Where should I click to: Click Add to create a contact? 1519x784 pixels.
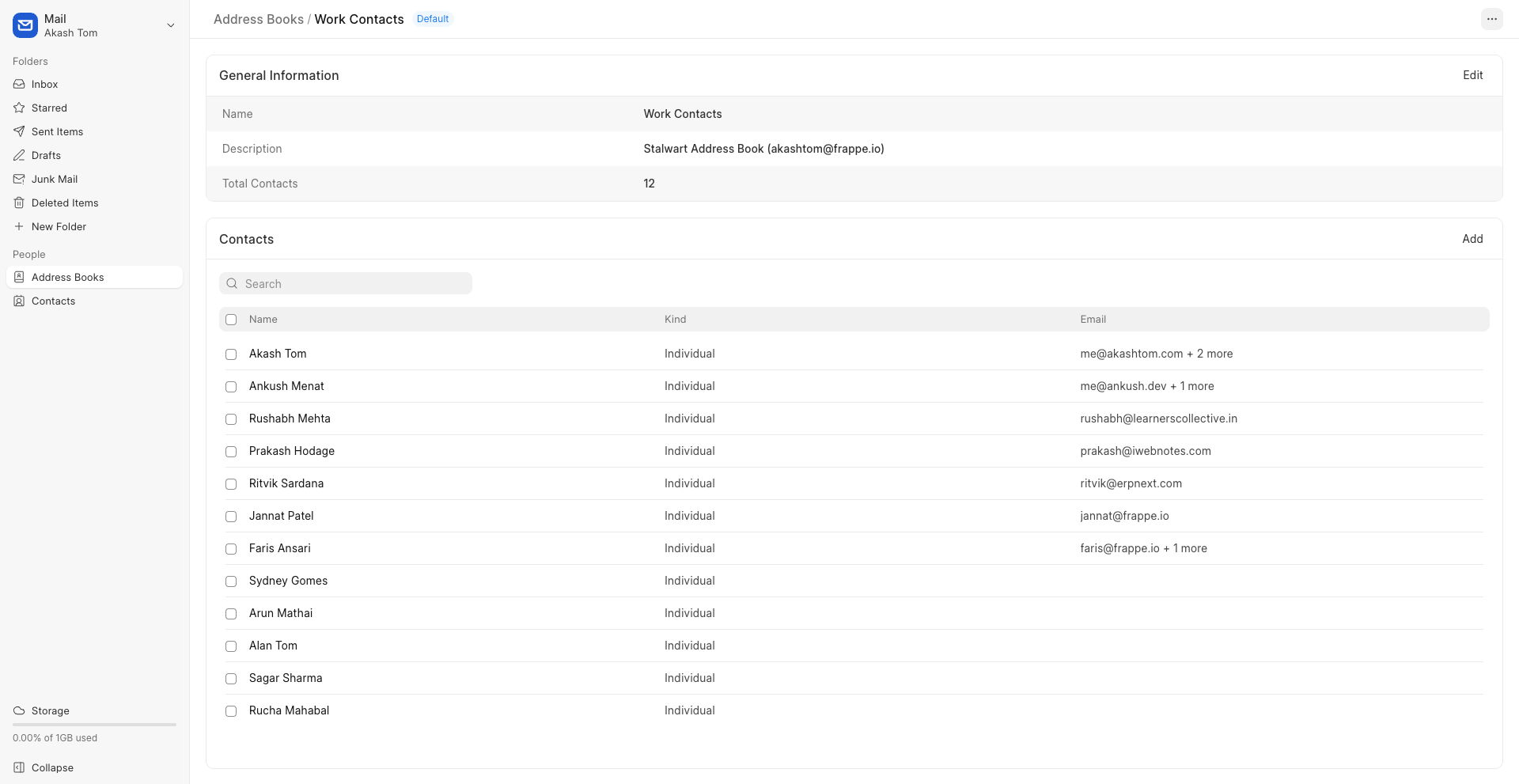click(x=1472, y=239)
